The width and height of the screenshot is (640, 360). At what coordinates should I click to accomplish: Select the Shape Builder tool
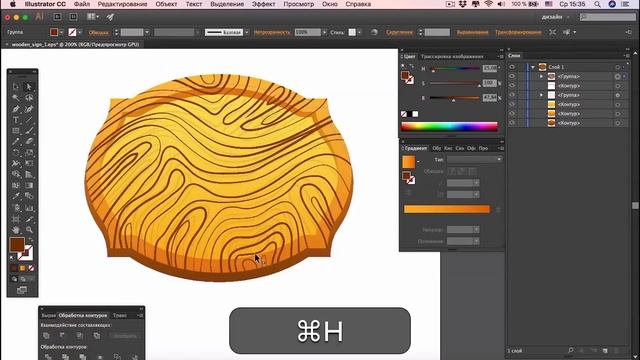(16, 175)
